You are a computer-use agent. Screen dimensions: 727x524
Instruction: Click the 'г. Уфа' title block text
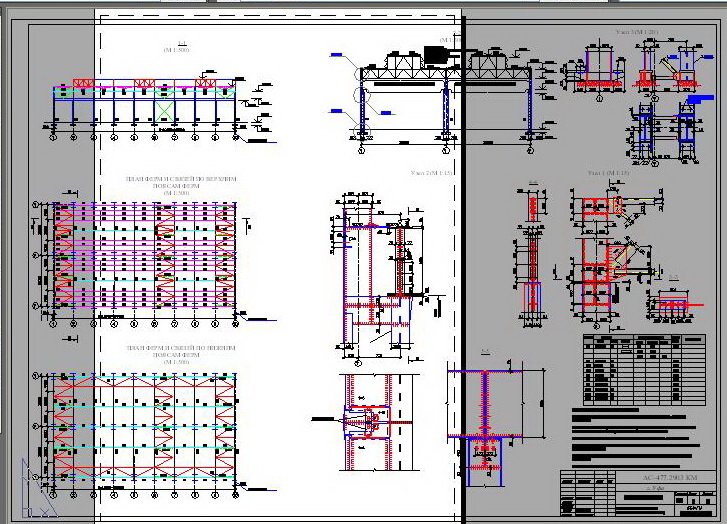(655, 487)
